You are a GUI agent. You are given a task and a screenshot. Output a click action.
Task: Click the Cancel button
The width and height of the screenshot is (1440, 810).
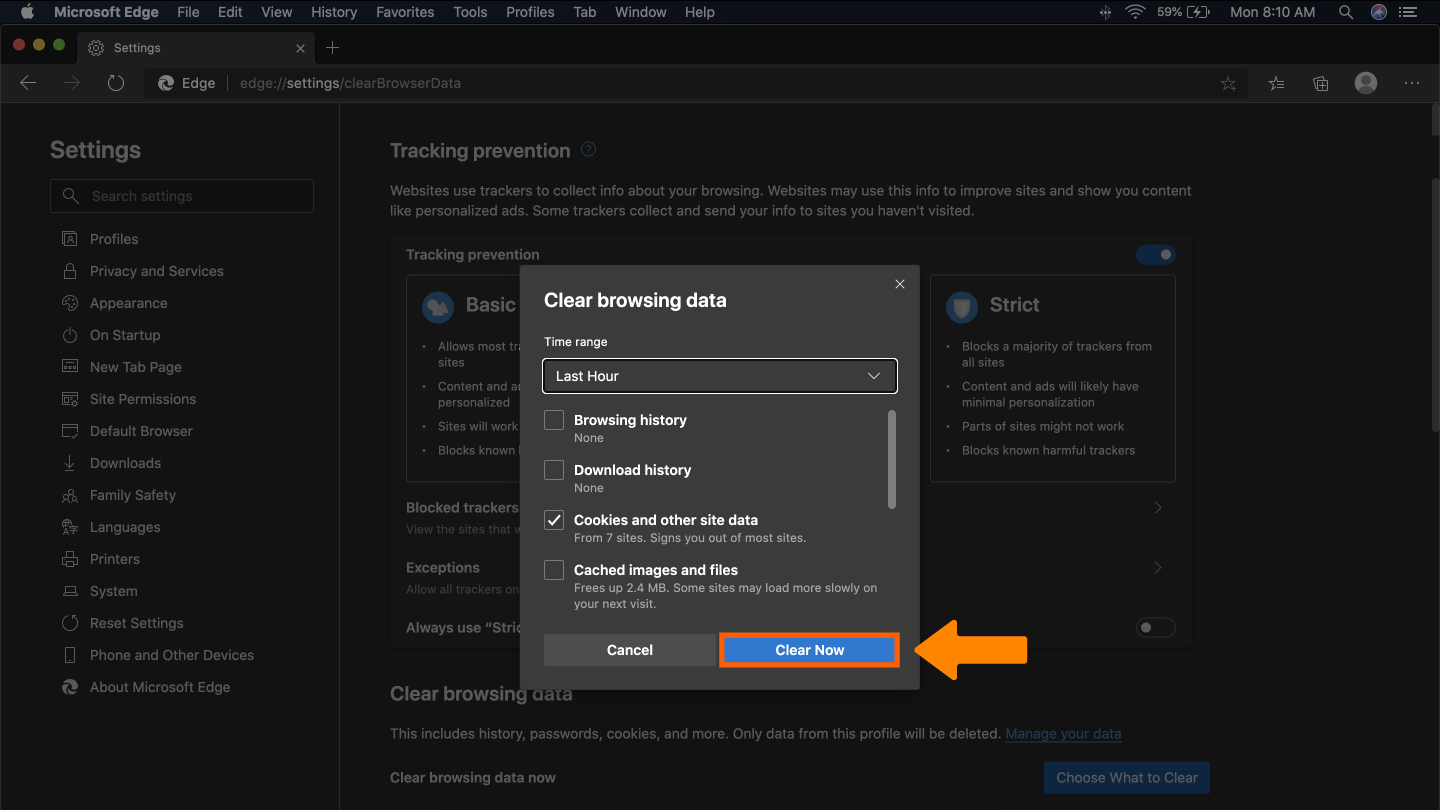click(x=630, y=650)
